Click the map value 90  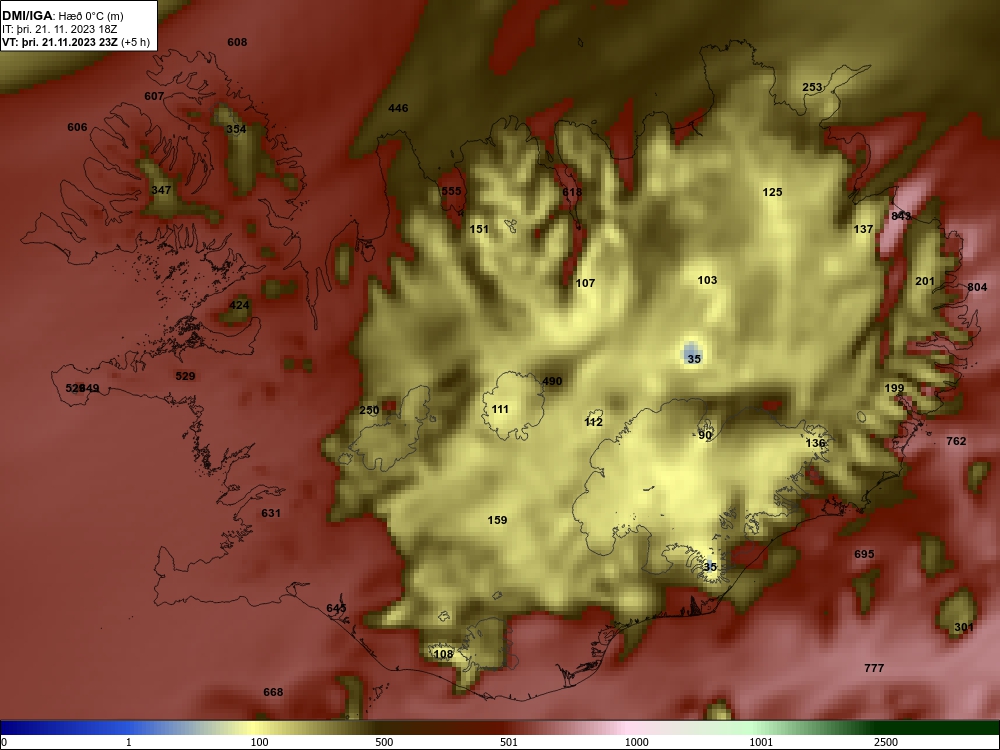[705, 436]
